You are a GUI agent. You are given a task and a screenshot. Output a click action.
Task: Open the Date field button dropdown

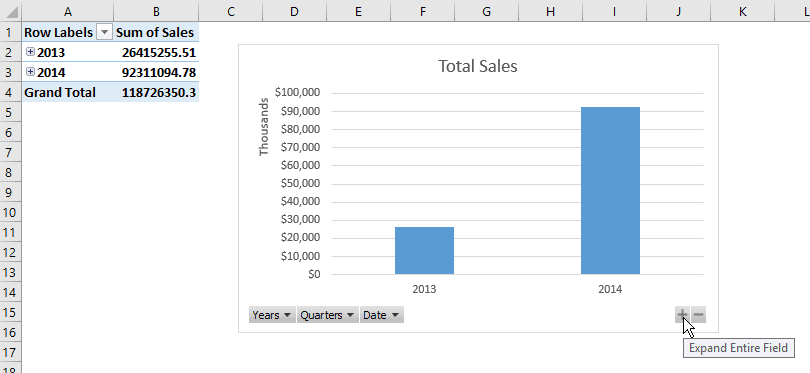point(382,315)
